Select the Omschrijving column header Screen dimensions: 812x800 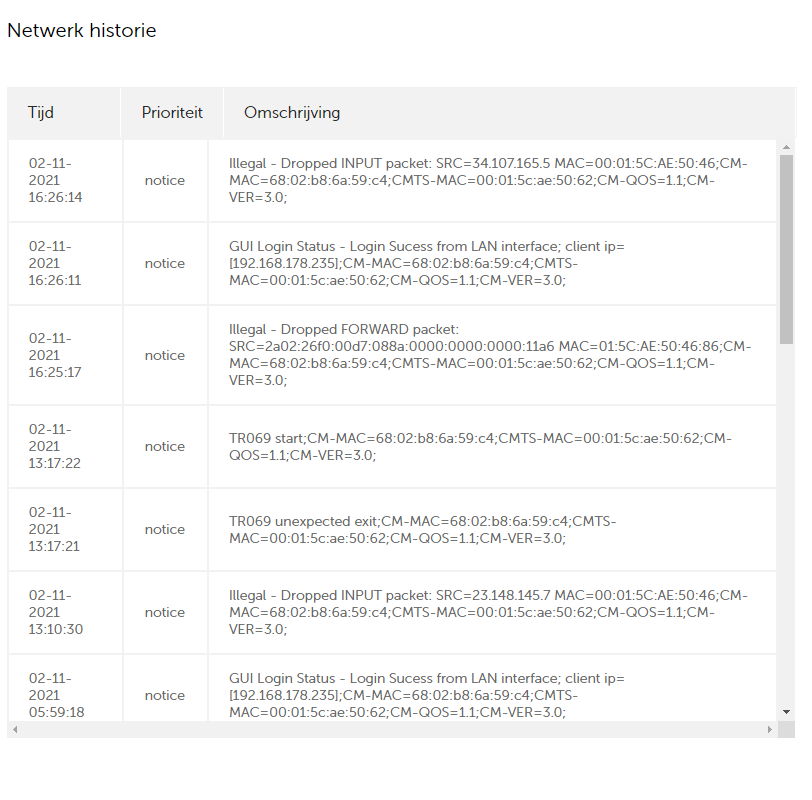click(292, 113)
